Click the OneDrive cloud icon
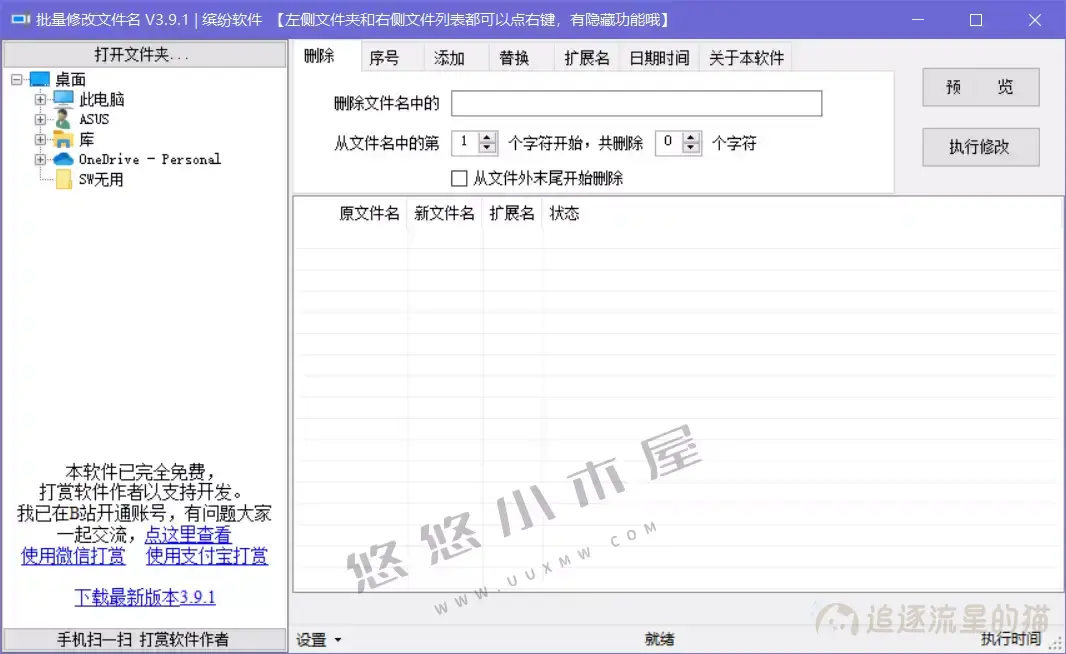The width and height of the screenshot is (1066, 654). pos(62,159)
